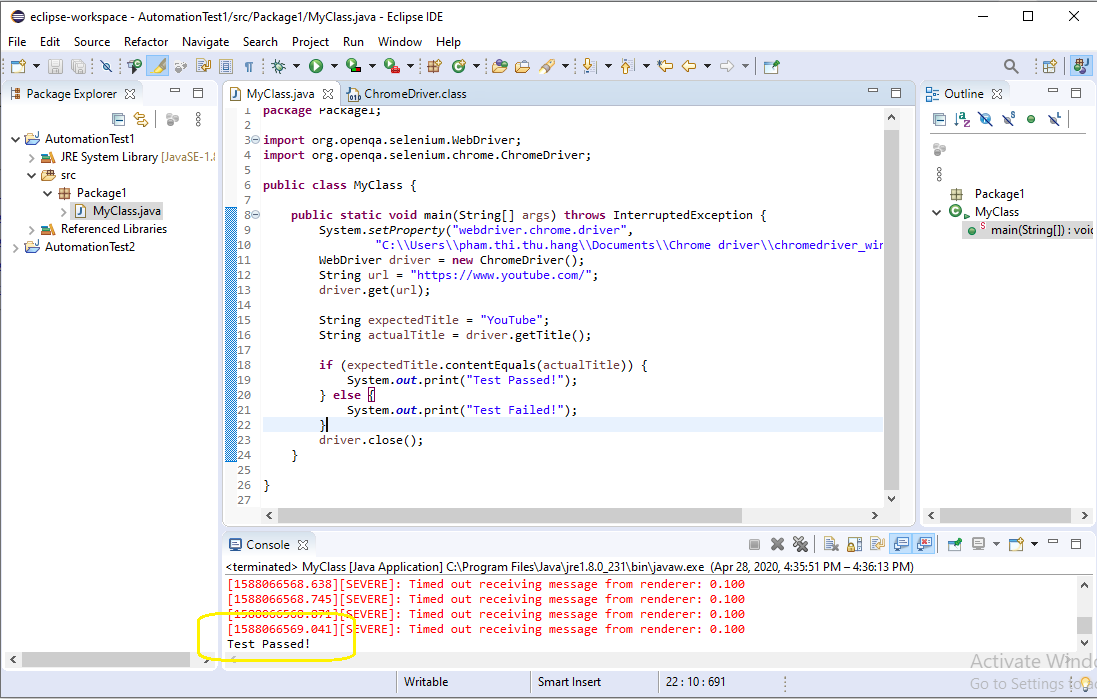Toggle Link with Editor in Package Explorer

141,119
